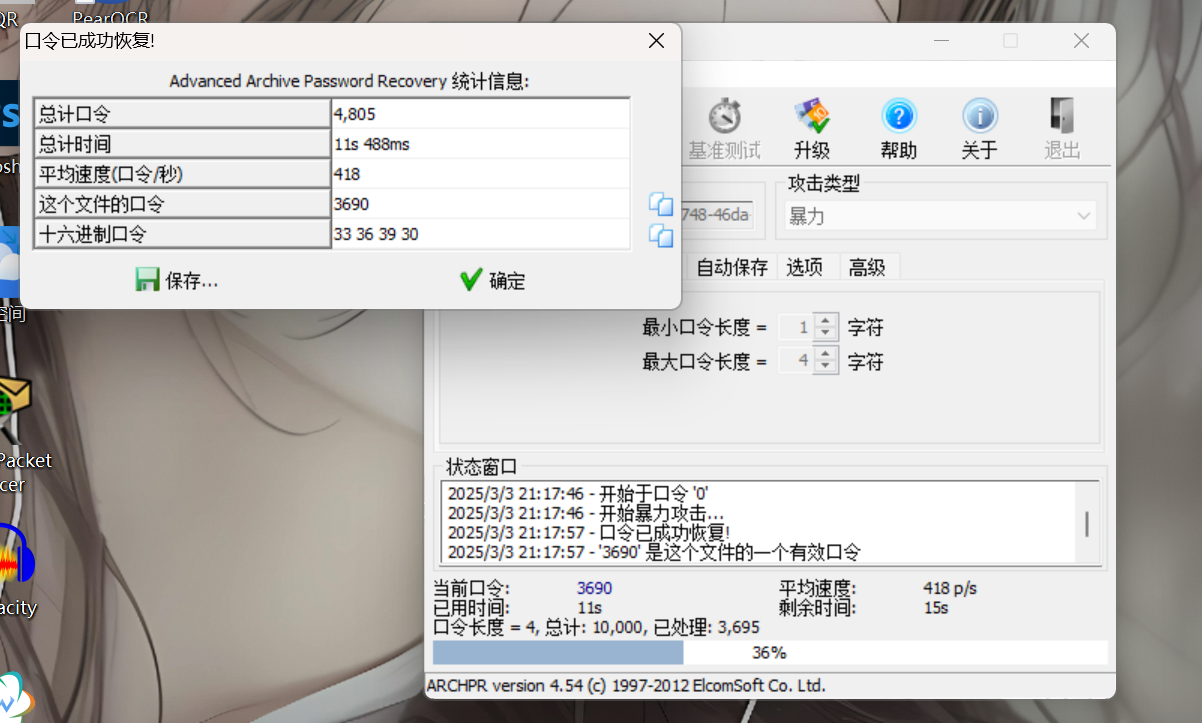Click Save (保存...) in statistics dialog
Screen dimensions: 1202x723
point(177,281)
